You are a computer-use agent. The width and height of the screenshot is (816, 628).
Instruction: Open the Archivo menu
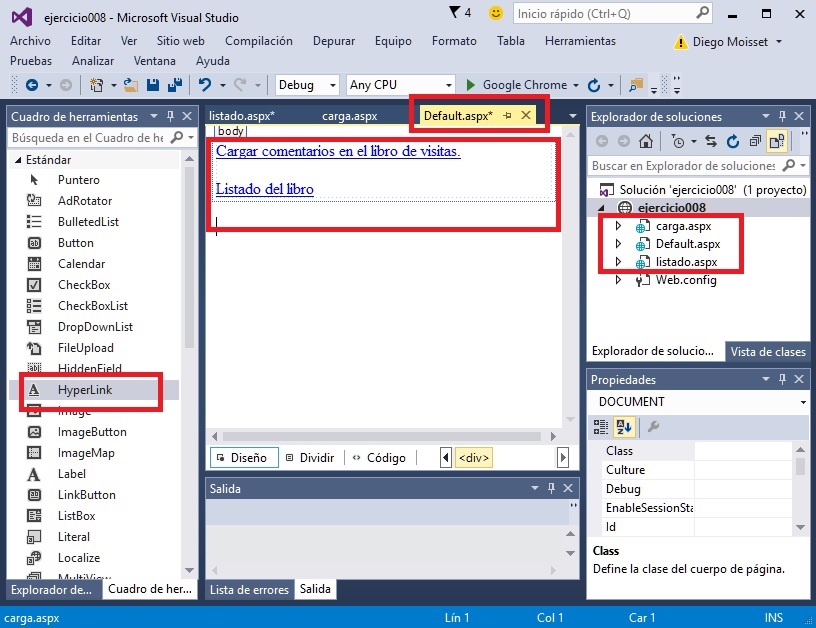coord(30,41)
